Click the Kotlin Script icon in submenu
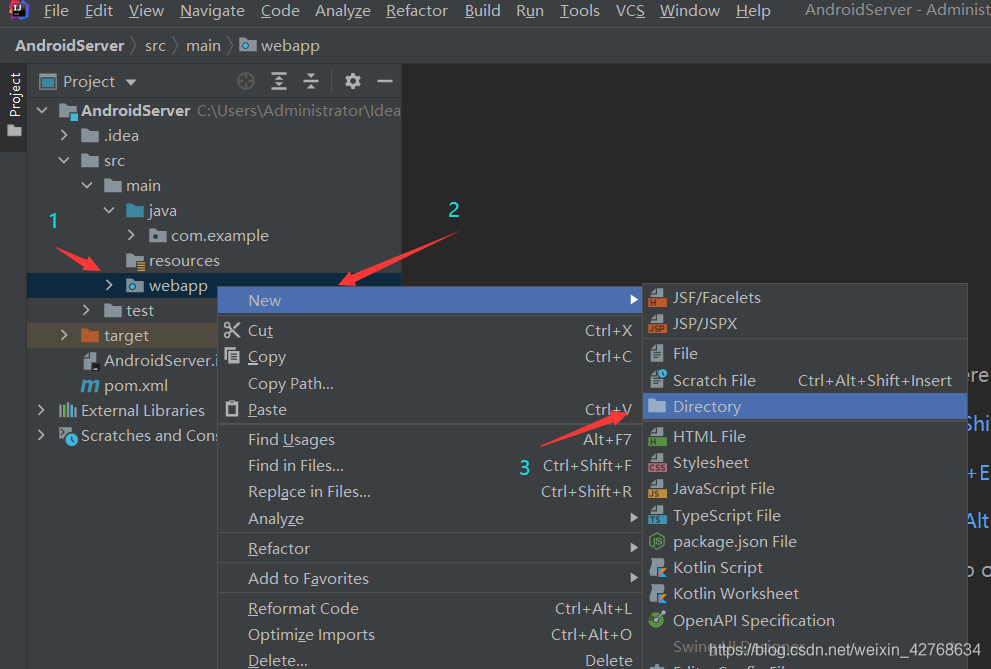The width and height of the screenshot is (991, 669). [657, 568]
